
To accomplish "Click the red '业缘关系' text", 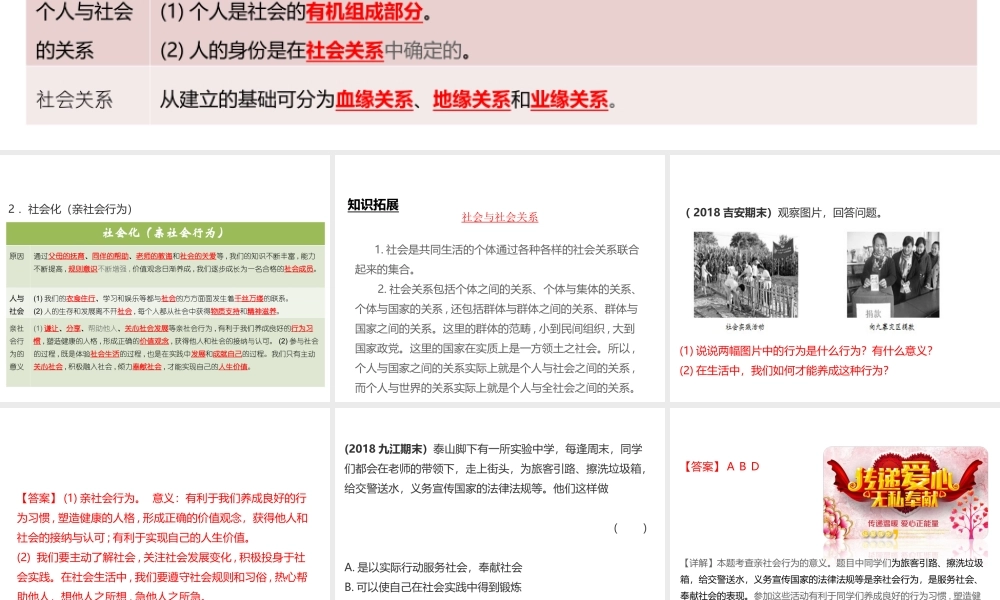I will point(569,99).
